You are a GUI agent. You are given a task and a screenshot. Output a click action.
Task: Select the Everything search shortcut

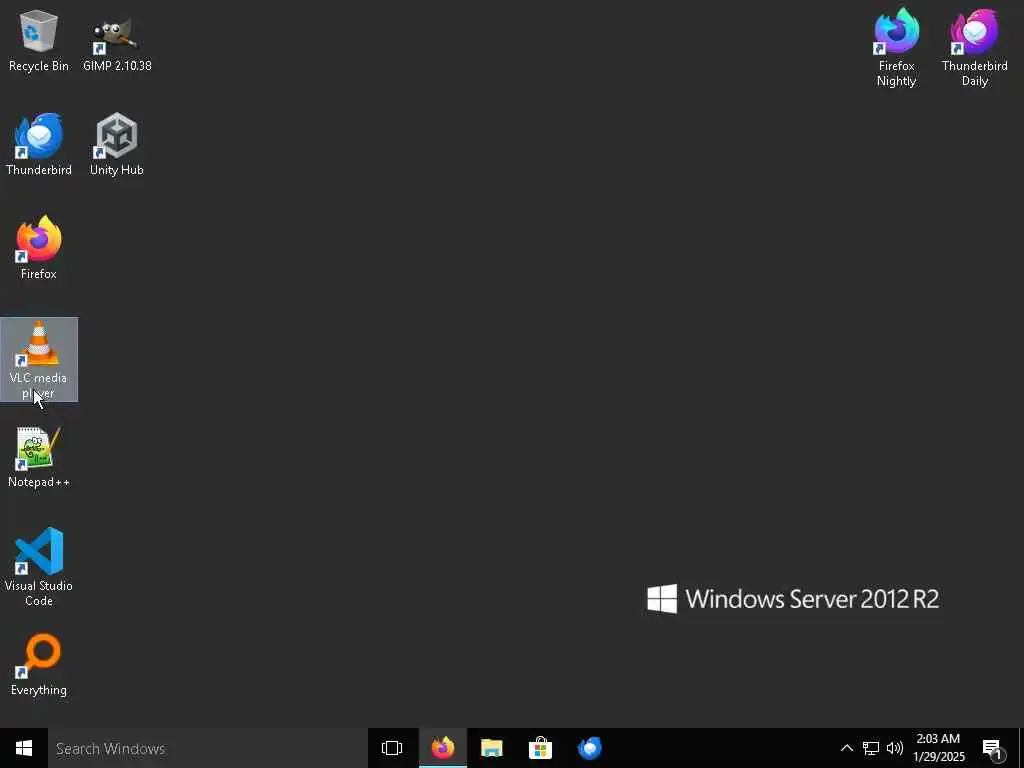click(x=39, y=665)
